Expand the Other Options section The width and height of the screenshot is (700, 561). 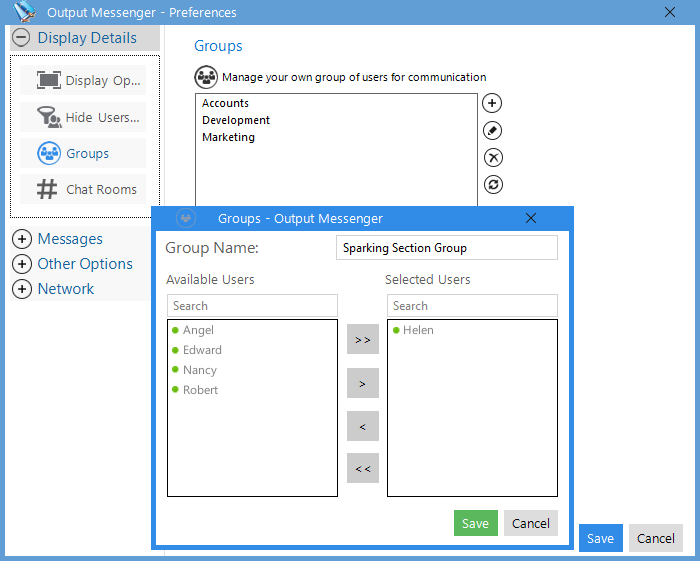(x=22, y=264)
